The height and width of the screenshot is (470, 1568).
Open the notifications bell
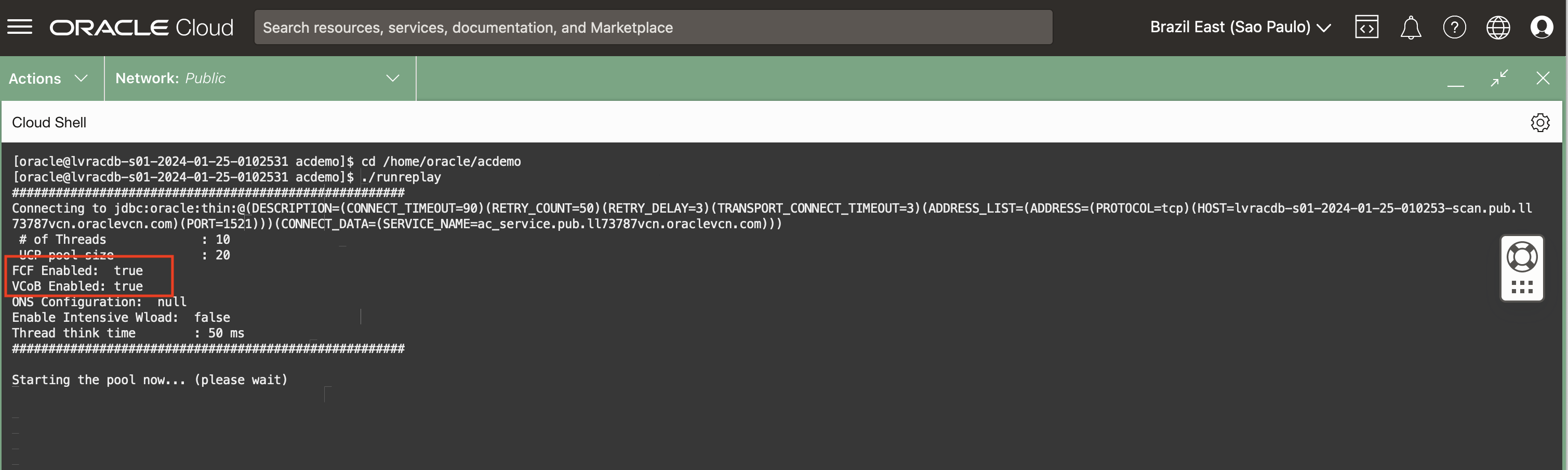pos(1410,28)
